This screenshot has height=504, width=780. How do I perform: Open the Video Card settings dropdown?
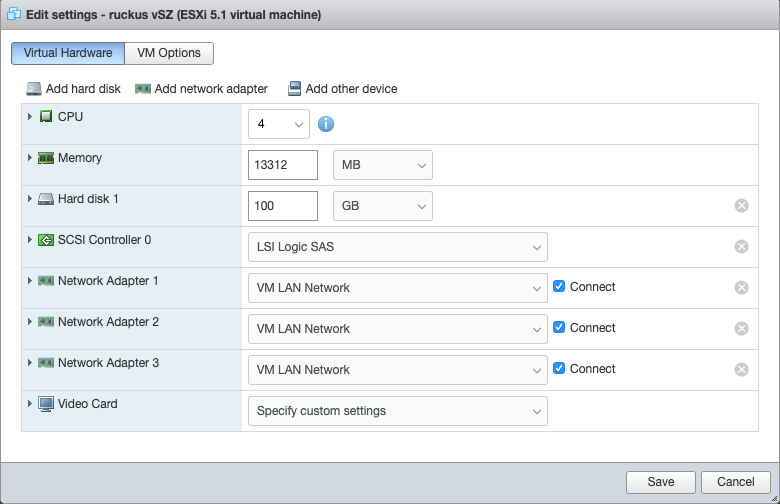click(397, 411)
